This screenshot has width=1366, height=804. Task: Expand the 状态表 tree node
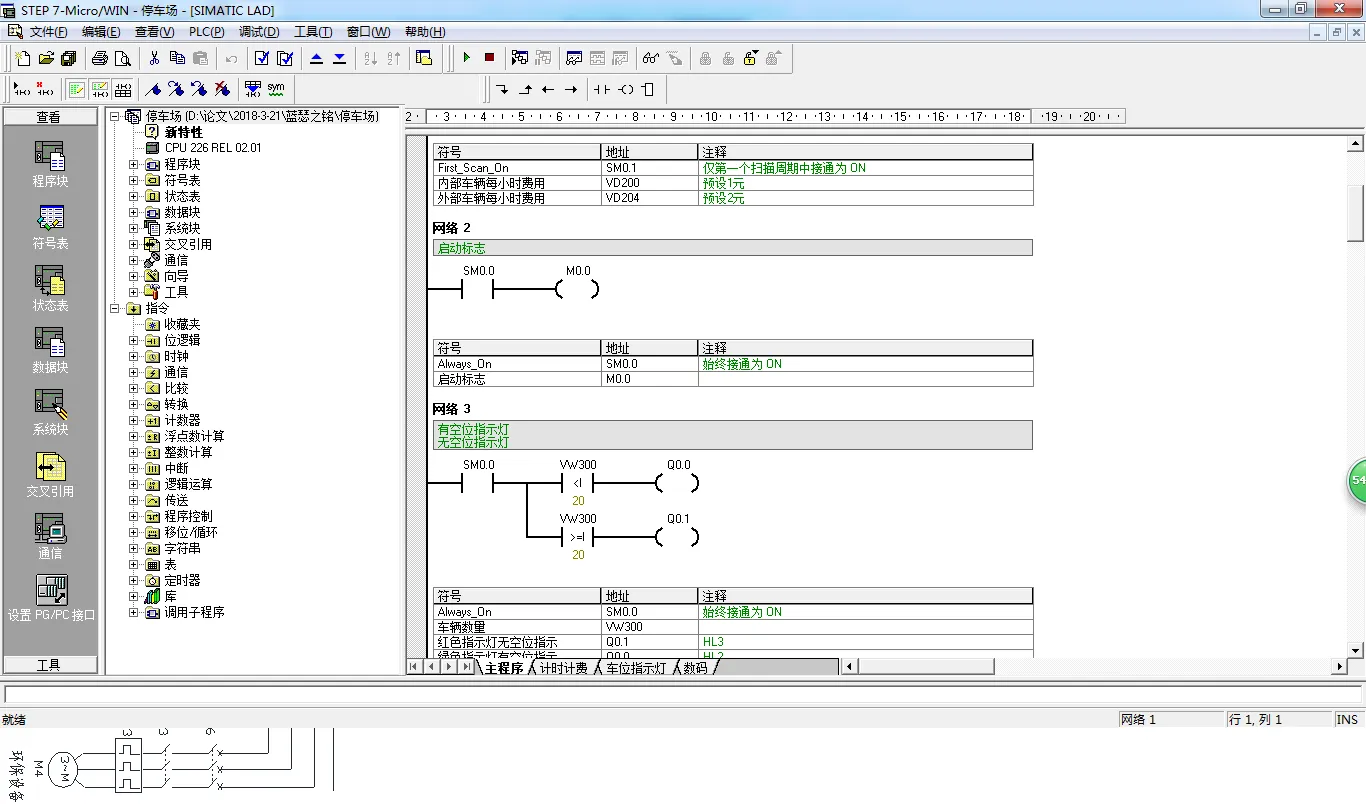tap(134, 196)
